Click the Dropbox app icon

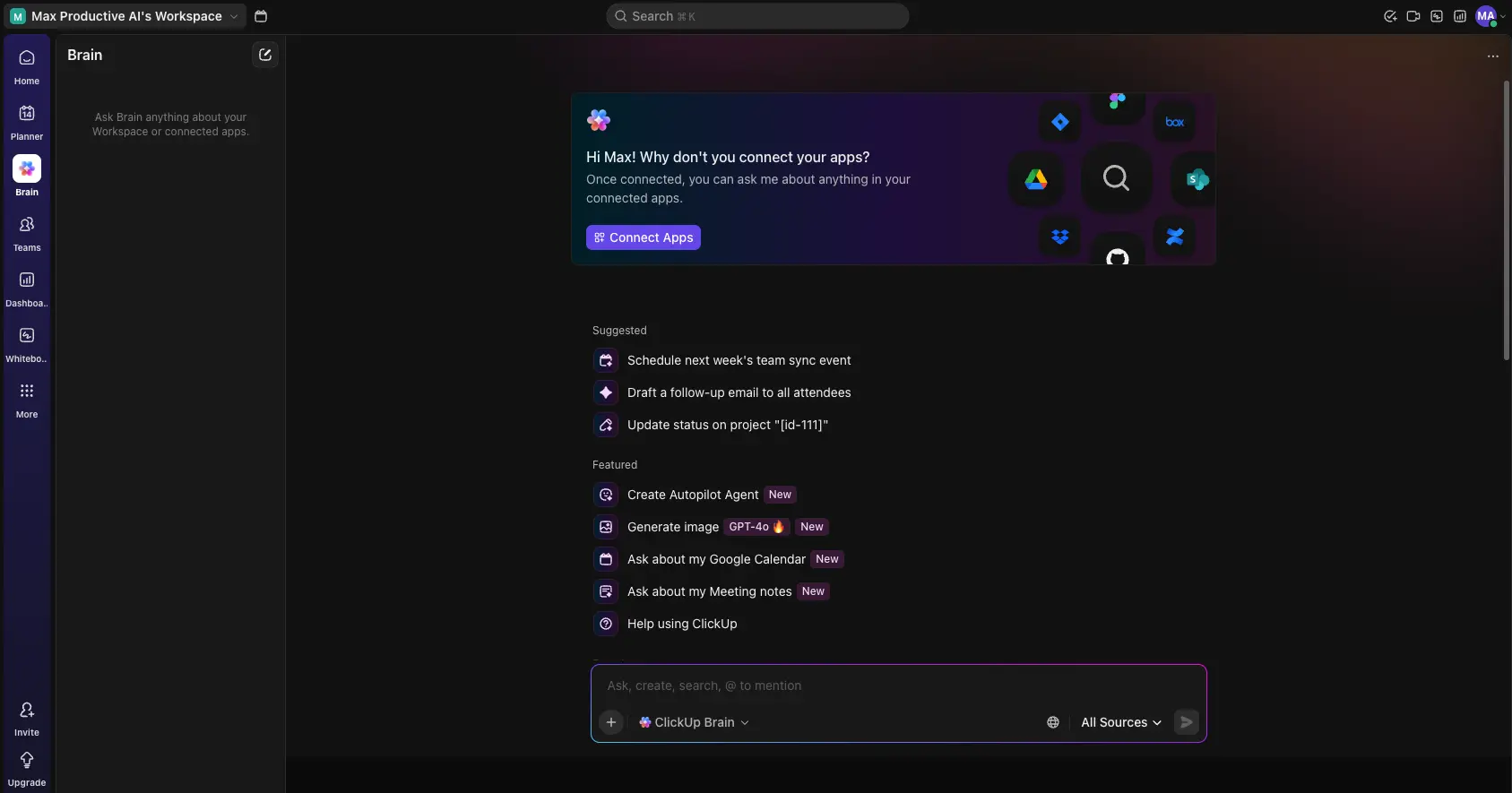click(1060, 237)
